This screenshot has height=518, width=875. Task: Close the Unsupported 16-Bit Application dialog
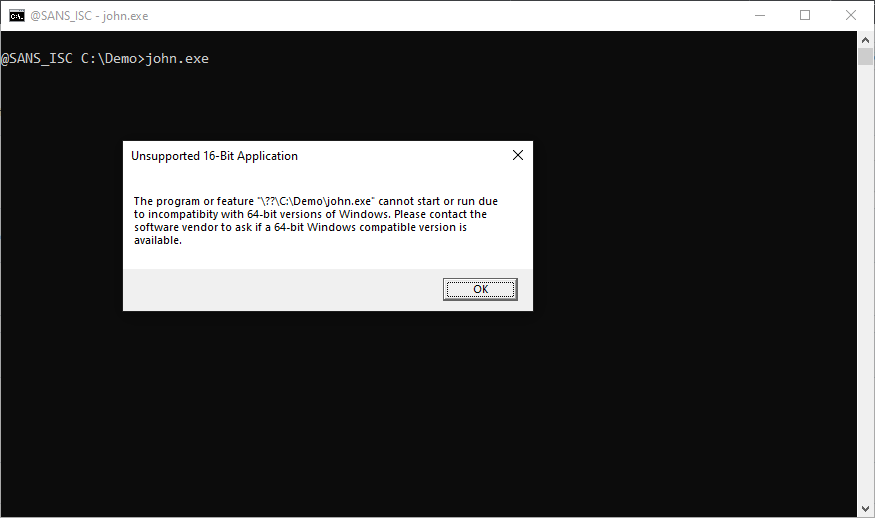point(517,156)
